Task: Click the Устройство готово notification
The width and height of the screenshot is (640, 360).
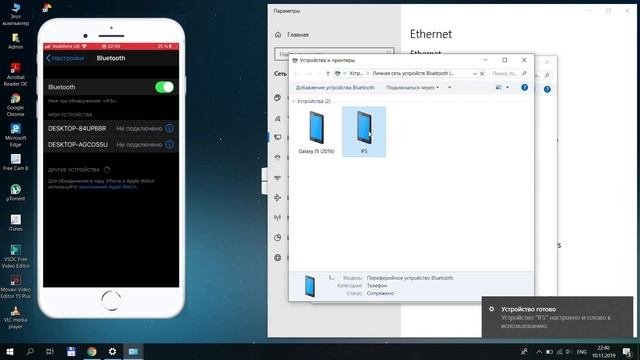Action: tap(557, 317)
